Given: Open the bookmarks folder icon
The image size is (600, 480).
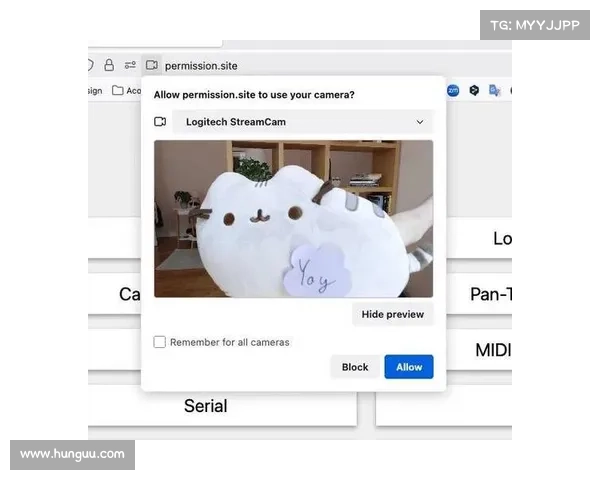Looking at the screenshot, I should coord(118,91).
